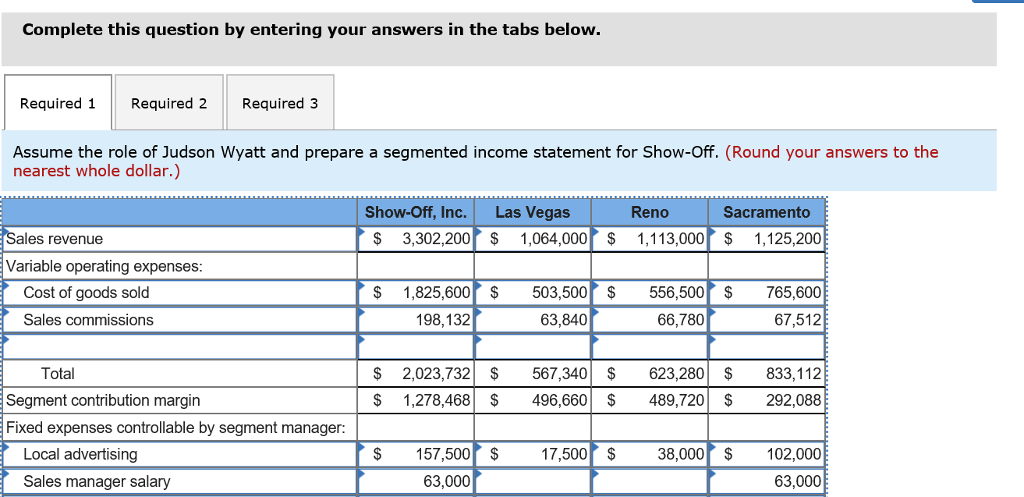Edit Show-Off local advertising cell 157,500

pos(416,454)
